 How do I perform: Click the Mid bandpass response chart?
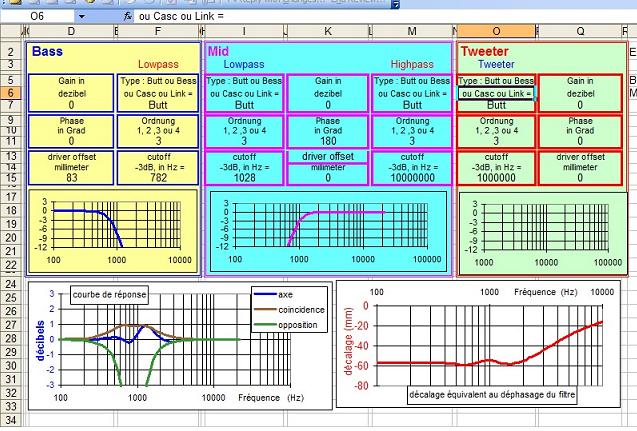tap(328, 232)
